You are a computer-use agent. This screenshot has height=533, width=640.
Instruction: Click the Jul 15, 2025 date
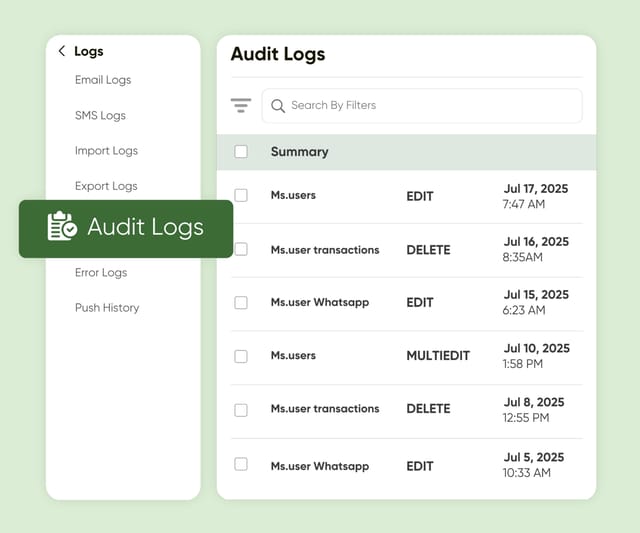click(x=536, y=295)
